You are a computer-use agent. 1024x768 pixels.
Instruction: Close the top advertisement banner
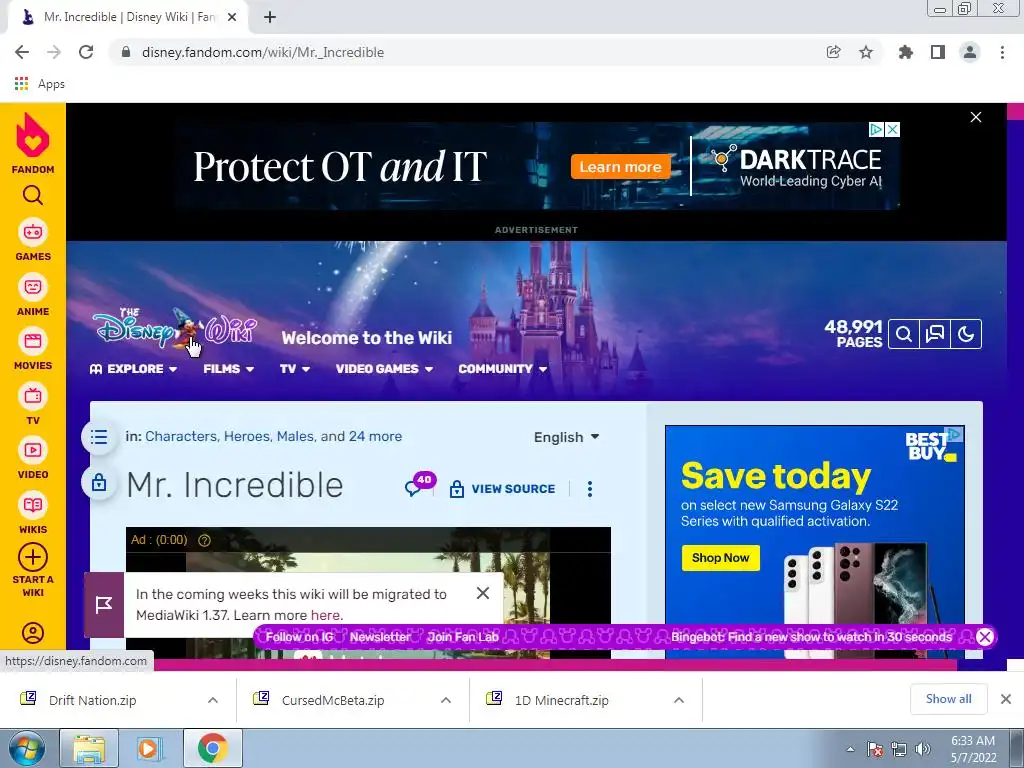pyautogui.click(x=976, y=117)
